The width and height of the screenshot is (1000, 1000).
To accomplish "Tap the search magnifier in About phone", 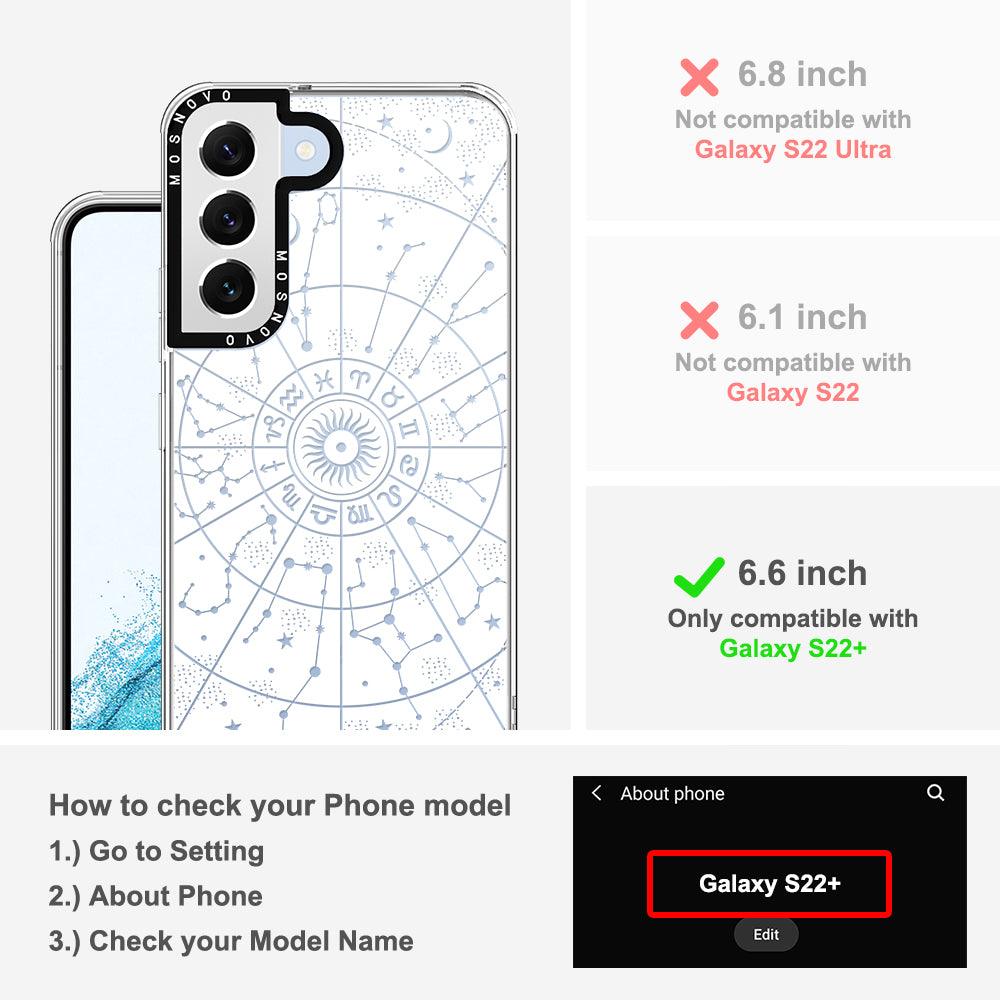I will click(936, 793).
